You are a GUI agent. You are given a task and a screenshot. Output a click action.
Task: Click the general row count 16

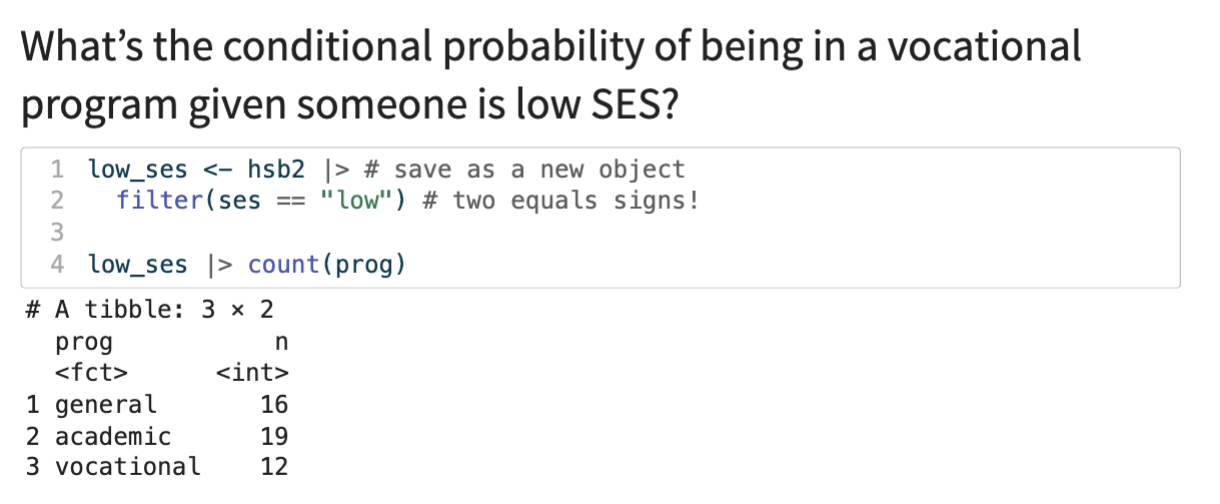coord(273,405)
